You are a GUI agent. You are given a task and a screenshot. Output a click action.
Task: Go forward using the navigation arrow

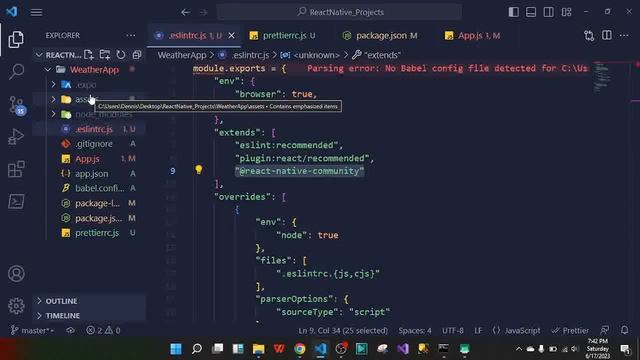pos(203,12)
